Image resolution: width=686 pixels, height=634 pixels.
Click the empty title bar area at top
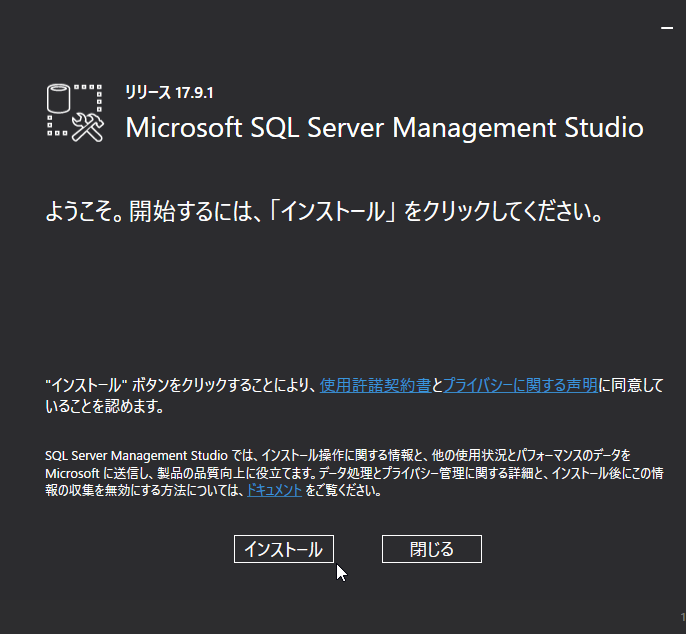330,25
